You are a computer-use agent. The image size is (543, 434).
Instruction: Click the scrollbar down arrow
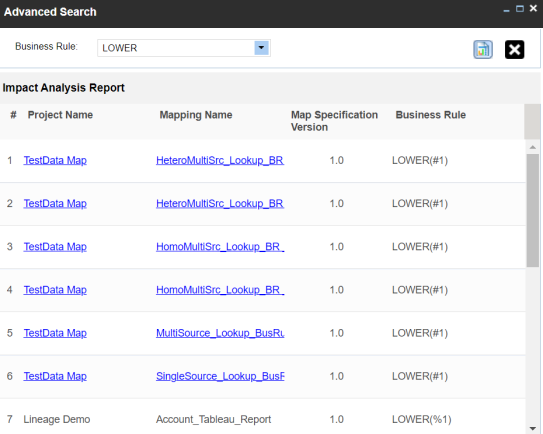coord(533,429)
